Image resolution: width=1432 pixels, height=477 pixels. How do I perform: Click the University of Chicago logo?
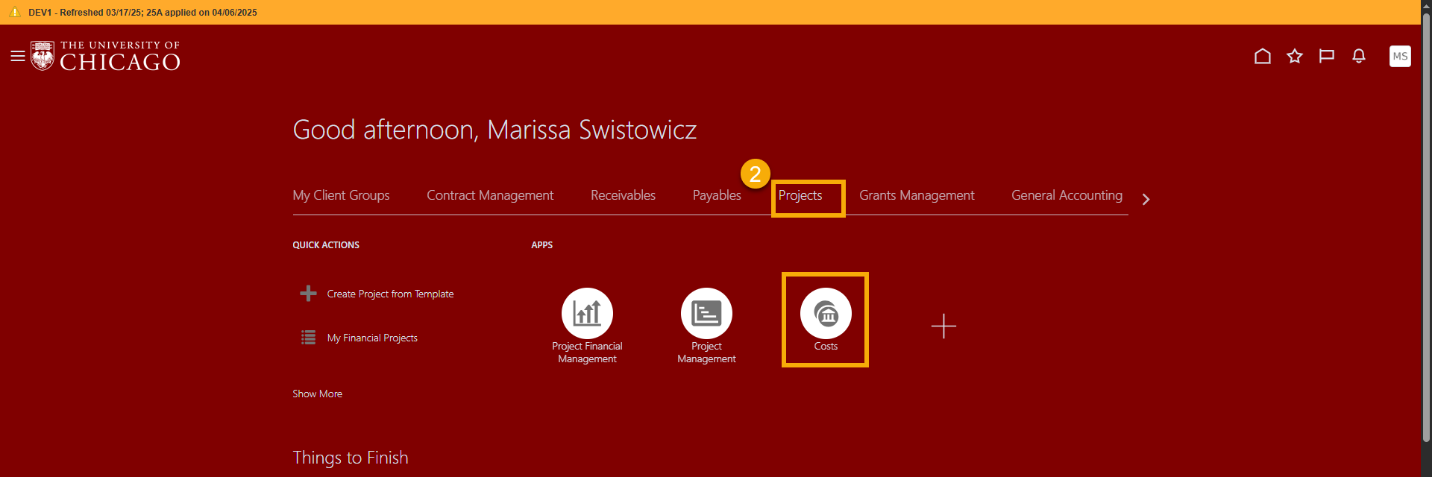click(x=105, y=56)
